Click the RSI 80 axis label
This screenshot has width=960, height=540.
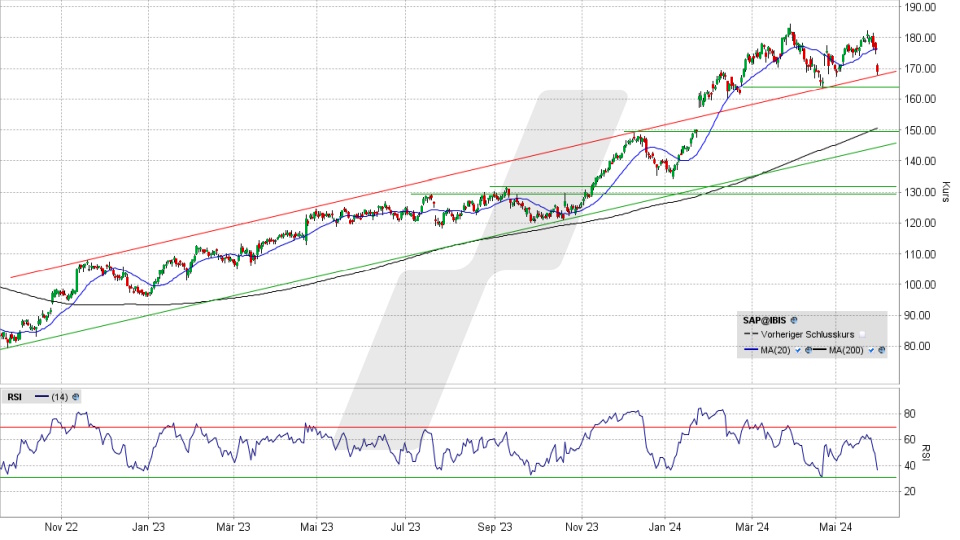tap(910, 414)
